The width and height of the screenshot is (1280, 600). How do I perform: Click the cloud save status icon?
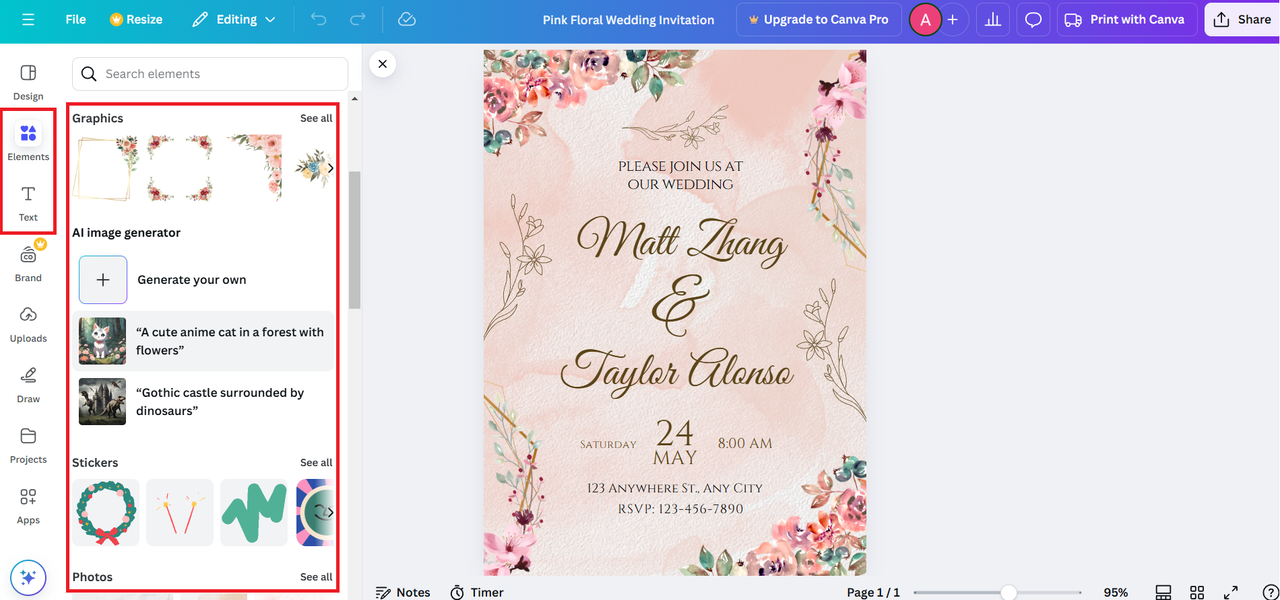tap(406, 19)
